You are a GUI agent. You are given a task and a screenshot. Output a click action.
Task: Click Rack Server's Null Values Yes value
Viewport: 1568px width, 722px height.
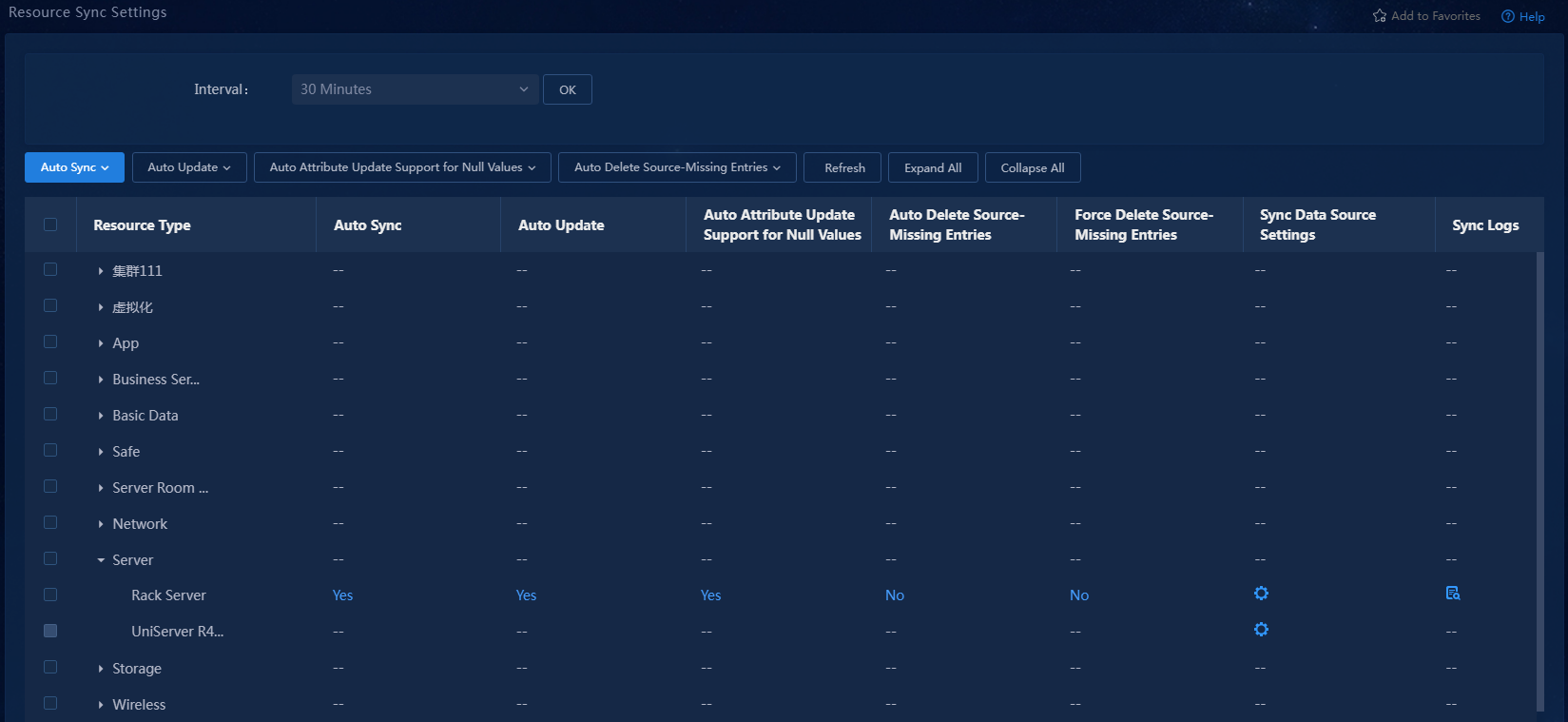tap(710, 595)
